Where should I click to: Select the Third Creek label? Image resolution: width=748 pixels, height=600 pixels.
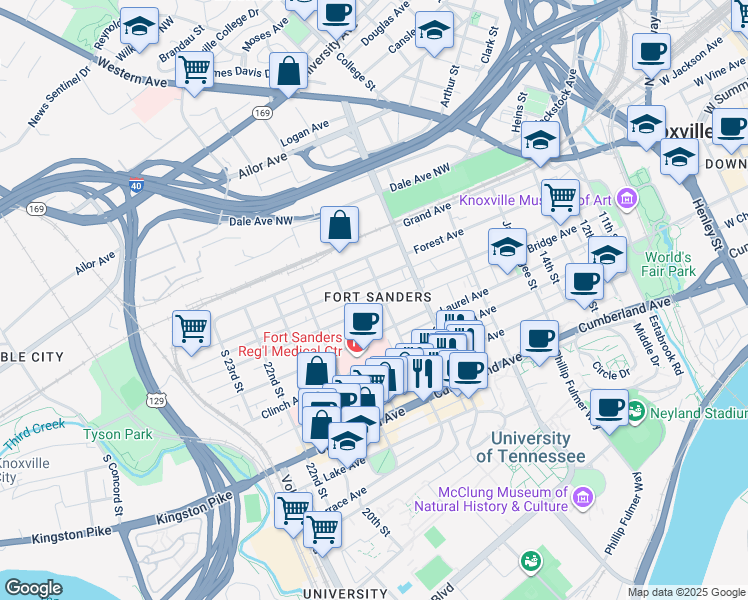(x=34, y=434)
